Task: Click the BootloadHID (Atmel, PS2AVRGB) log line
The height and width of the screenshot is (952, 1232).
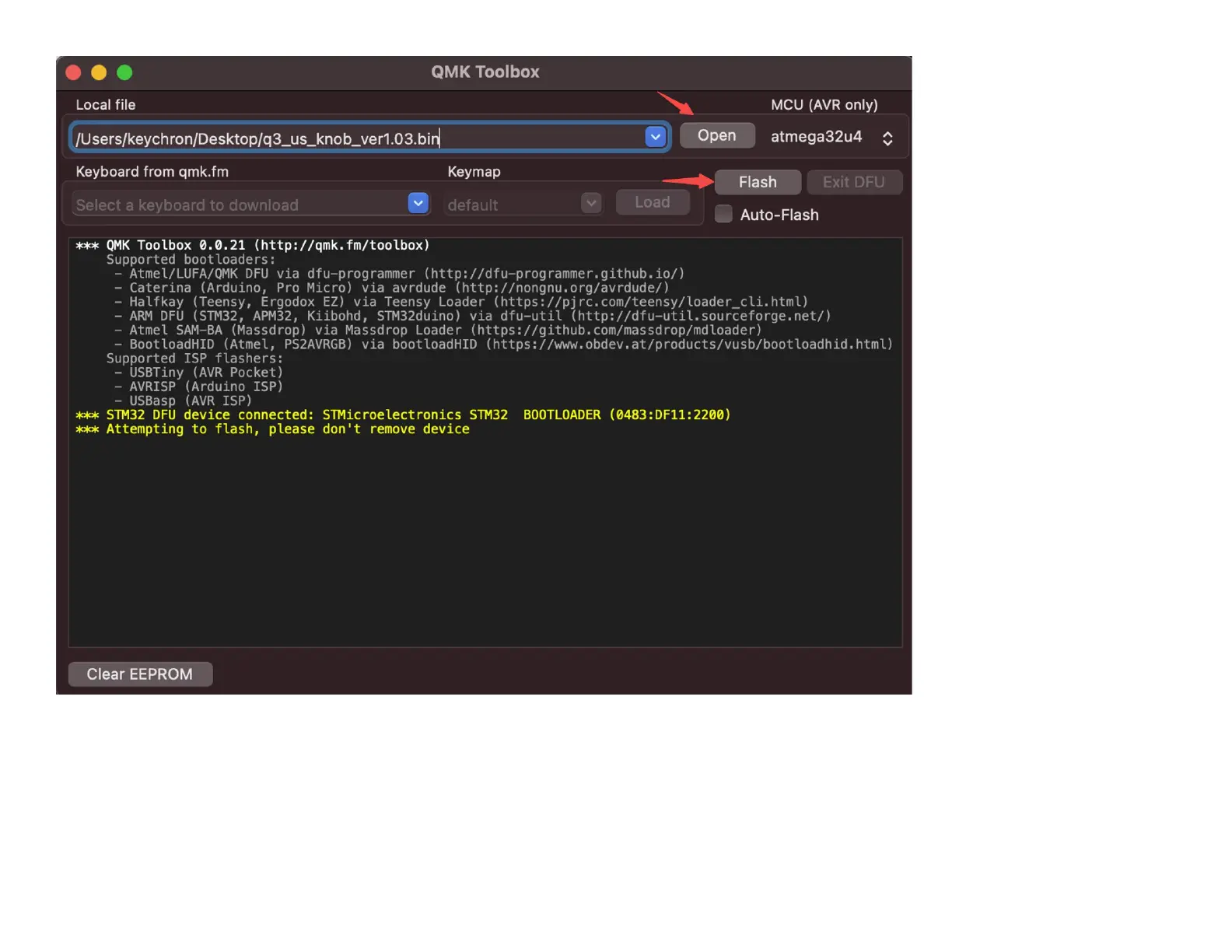Action: tap(503, 344)
